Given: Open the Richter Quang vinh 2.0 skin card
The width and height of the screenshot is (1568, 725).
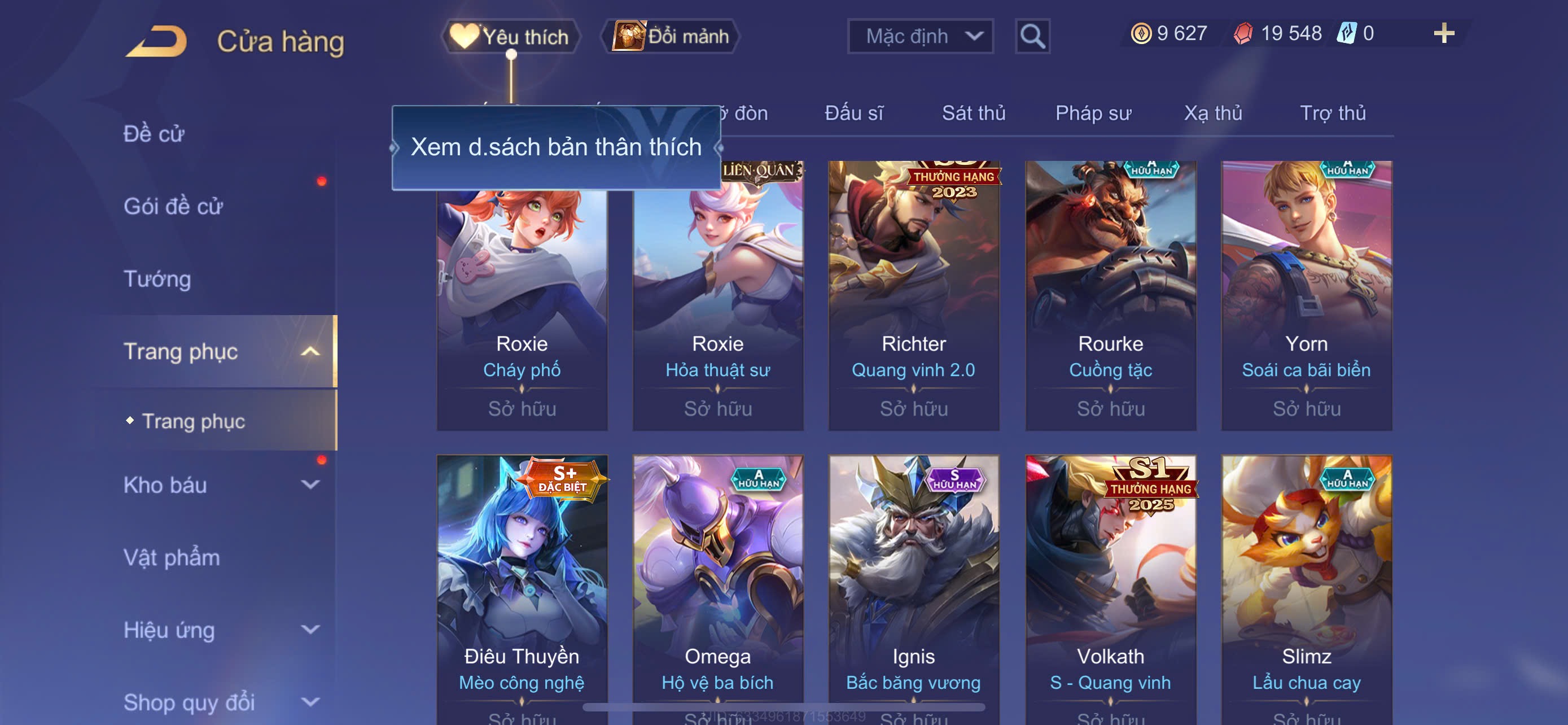Looking at the screenshot, I should pos(914,295).
